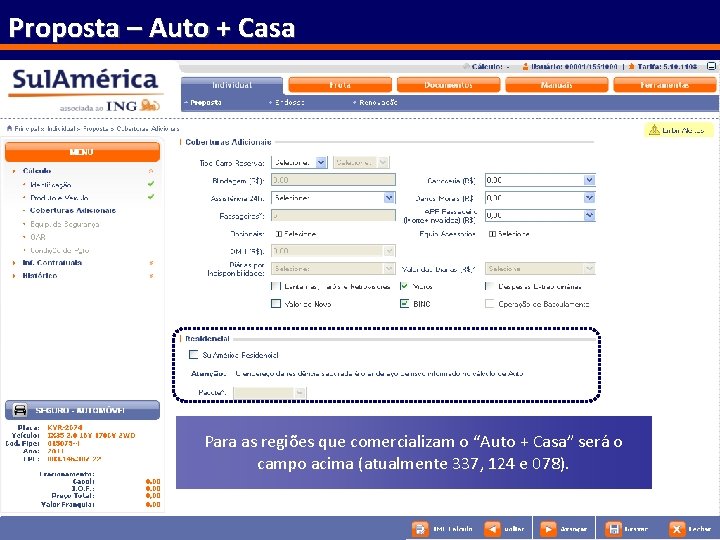
Task: Enable the SulAmérica Residencial checkbox
Action: (x=194, y=354)
